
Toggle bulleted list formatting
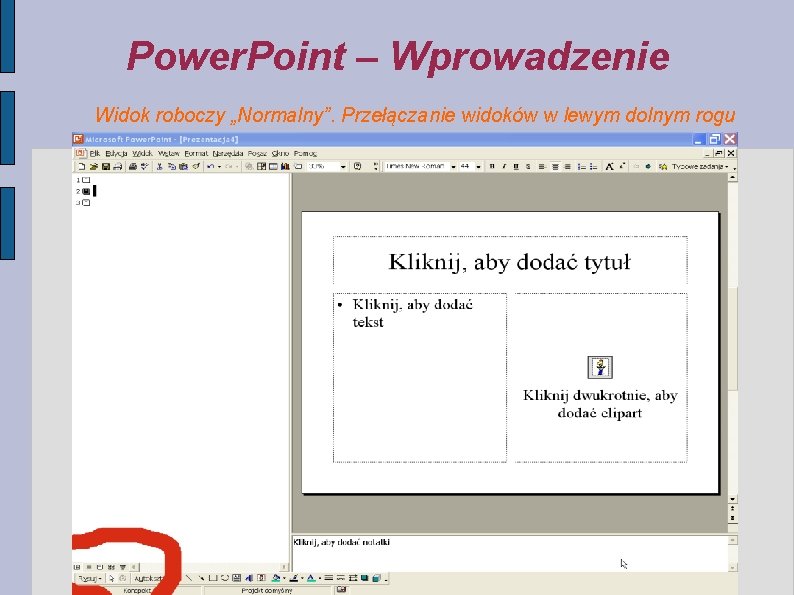point(593,166)
